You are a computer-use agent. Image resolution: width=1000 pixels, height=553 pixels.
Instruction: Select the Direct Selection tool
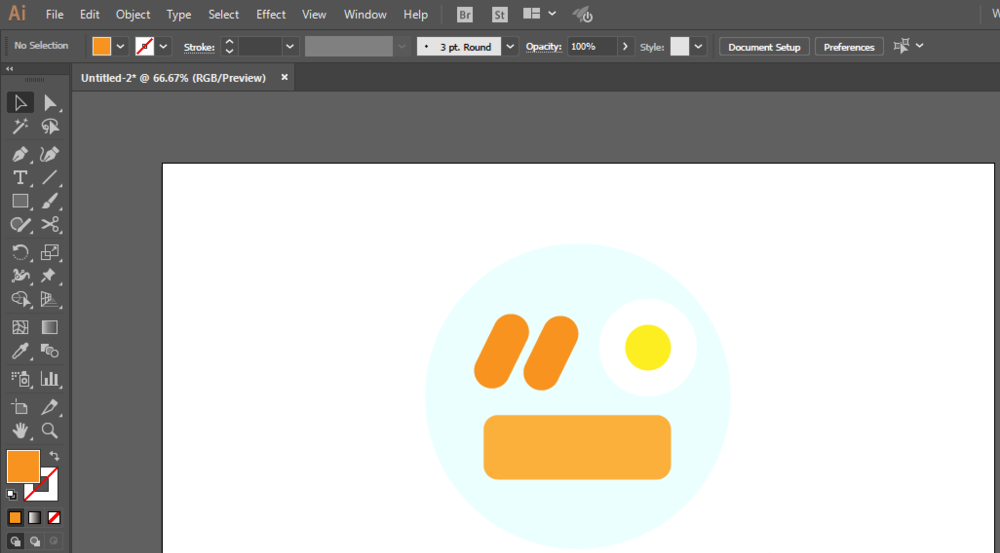tap(49, 103)
